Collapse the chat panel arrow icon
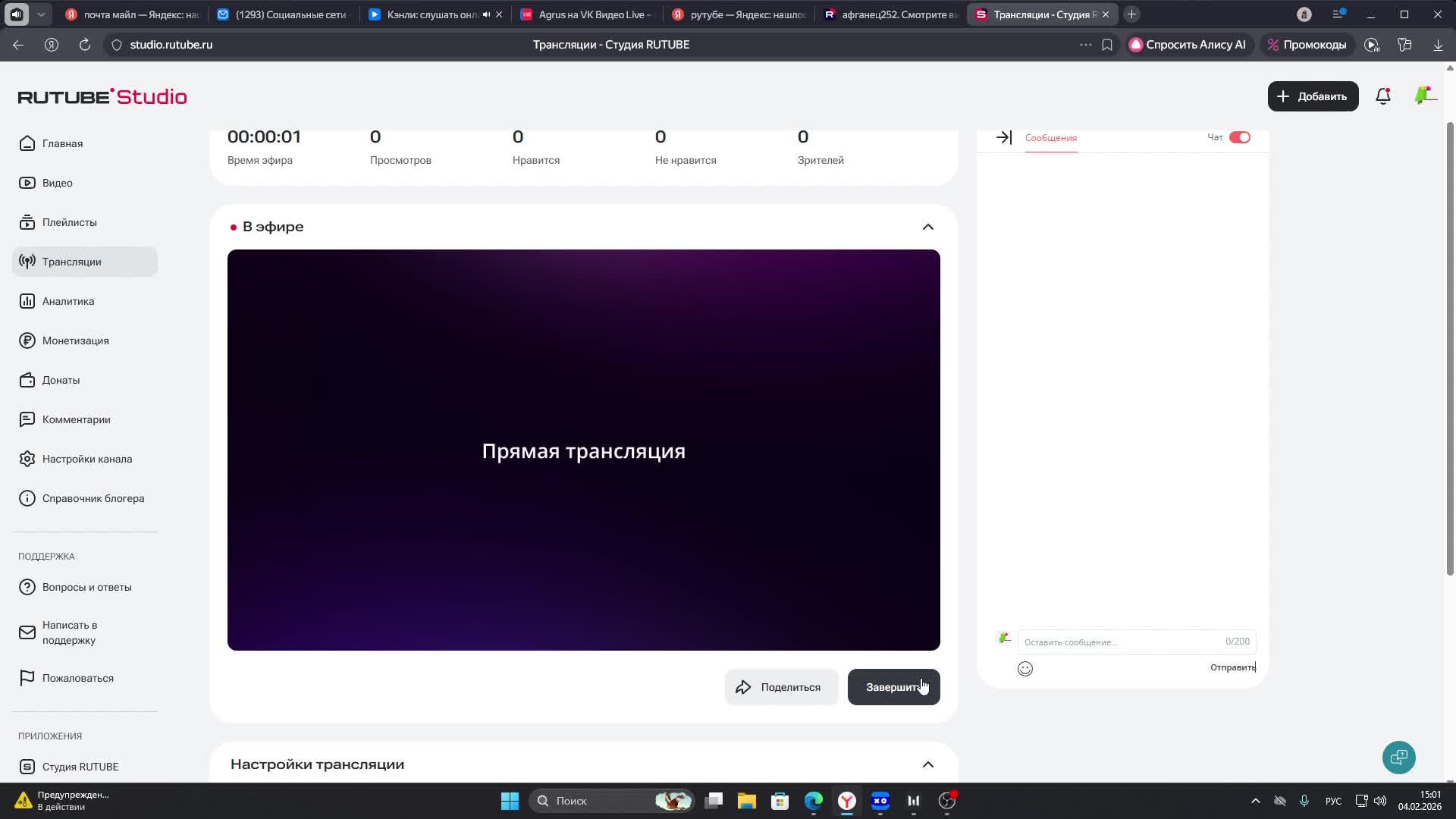The width and height of the screenshot is (1456, 819). [1003, 137]
